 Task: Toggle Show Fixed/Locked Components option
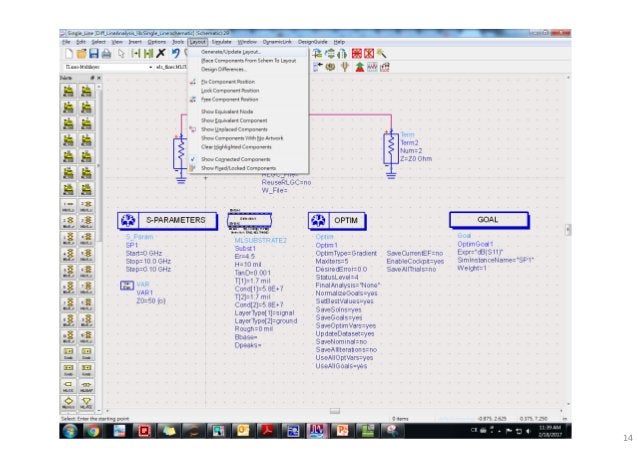click(x=238, y=168)
